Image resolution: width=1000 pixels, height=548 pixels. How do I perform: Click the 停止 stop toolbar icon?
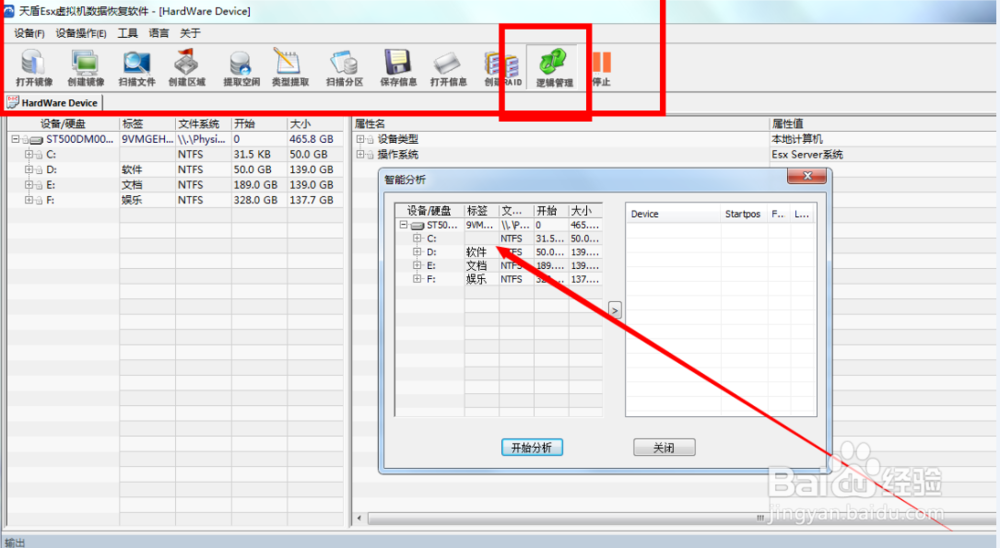pos(601,68)
